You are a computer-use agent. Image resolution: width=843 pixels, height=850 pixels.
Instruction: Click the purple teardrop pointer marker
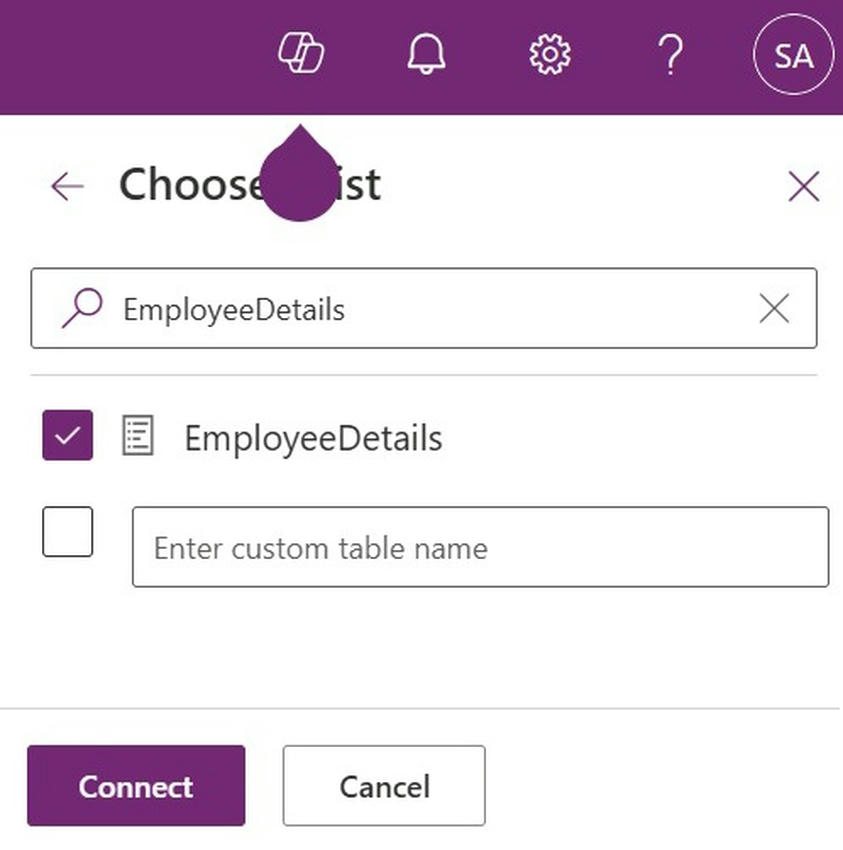pyautogui.click(x=300, y=173)
